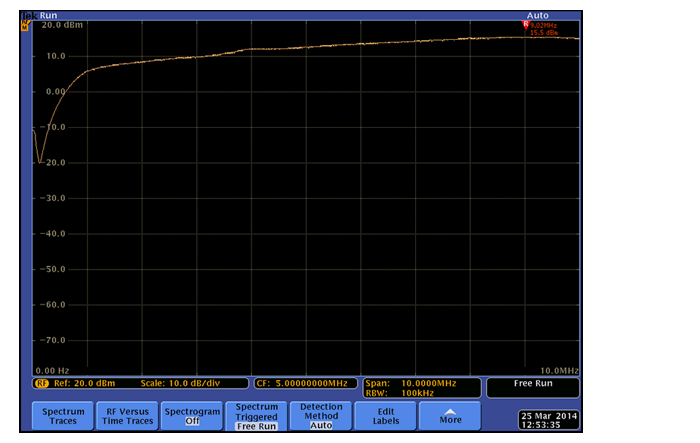Toggle the Spectrogram Off setting
Viewport: 700px width, 443px height.
pos(192,416)
